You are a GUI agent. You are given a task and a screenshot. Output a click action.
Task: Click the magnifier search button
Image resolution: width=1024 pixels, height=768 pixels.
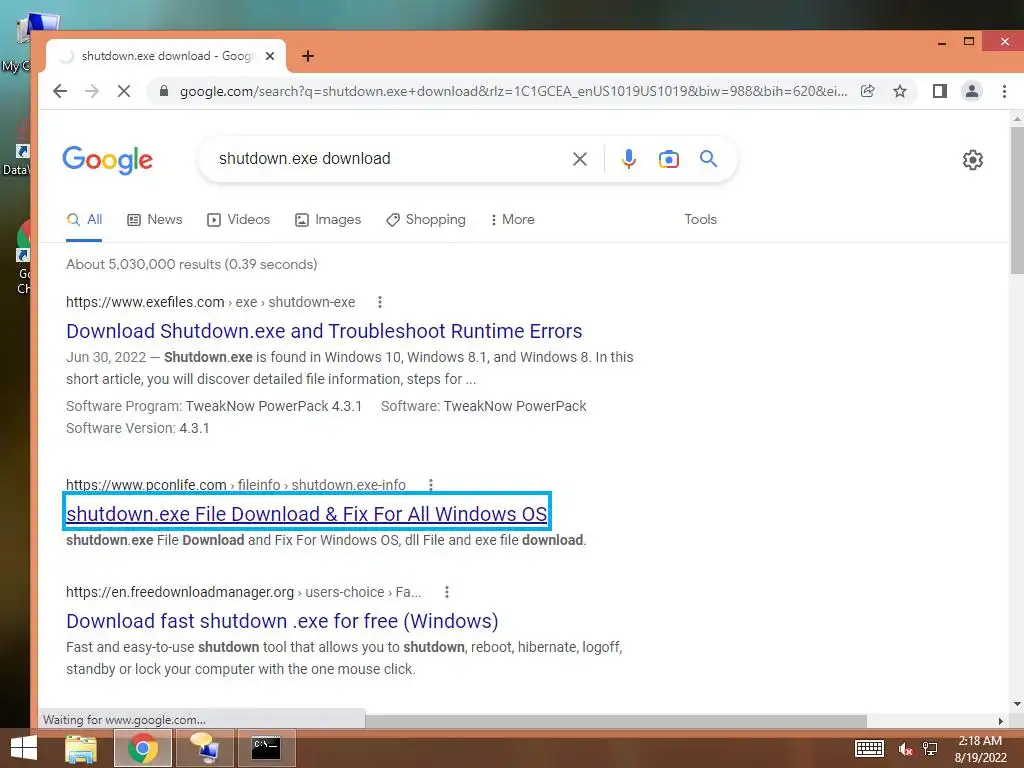click(x=708, y=159)
